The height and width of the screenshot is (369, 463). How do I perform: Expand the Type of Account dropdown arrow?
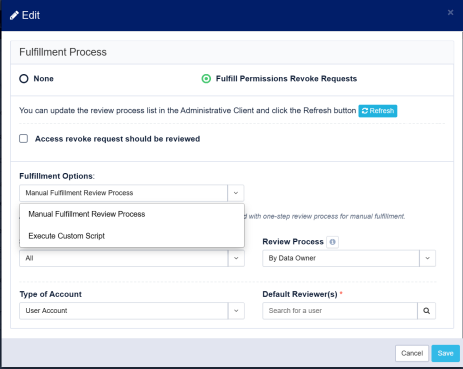coord(236,311)
